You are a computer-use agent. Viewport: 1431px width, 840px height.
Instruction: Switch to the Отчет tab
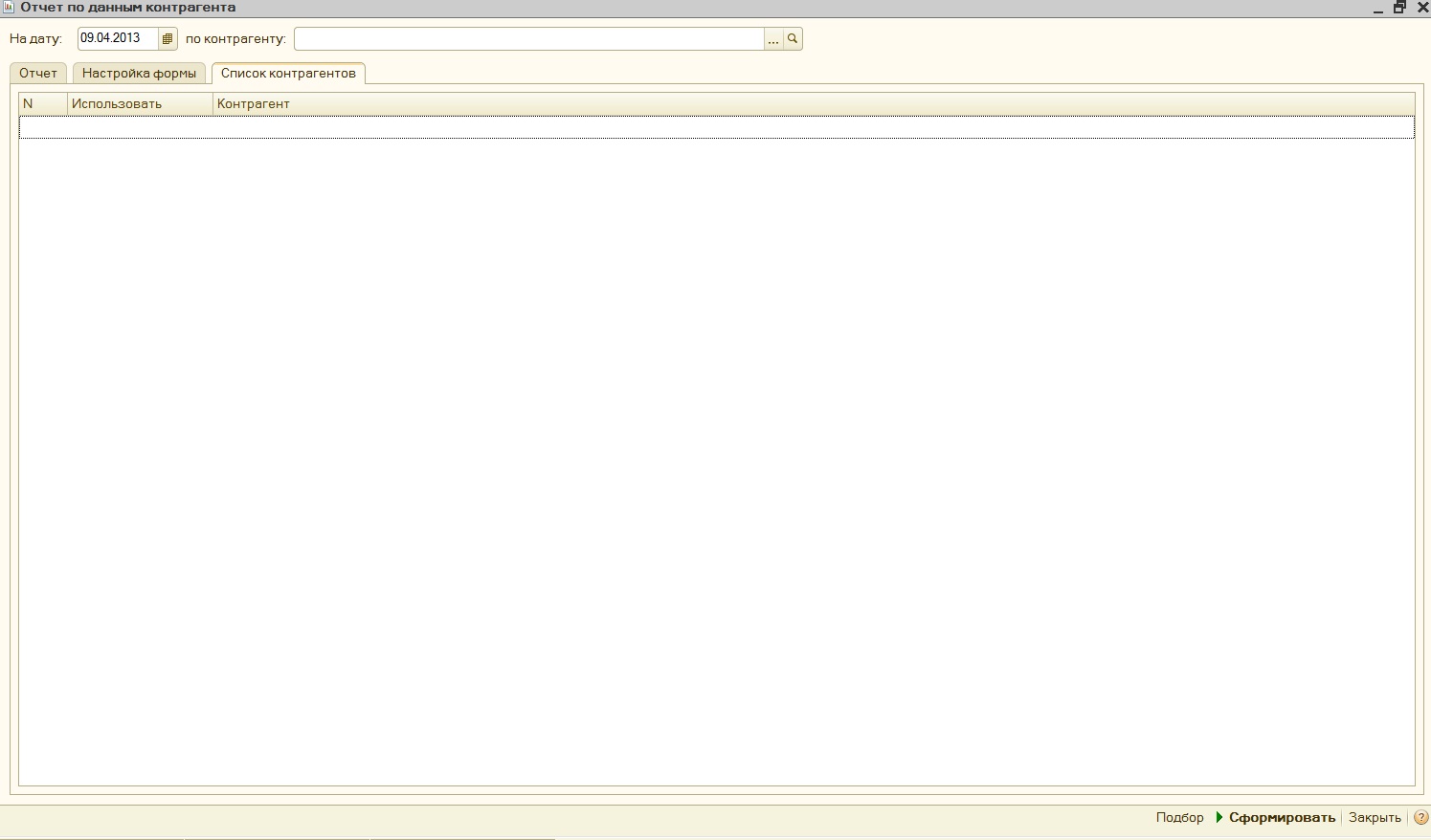pyautogui.click(x=38, y=74)
